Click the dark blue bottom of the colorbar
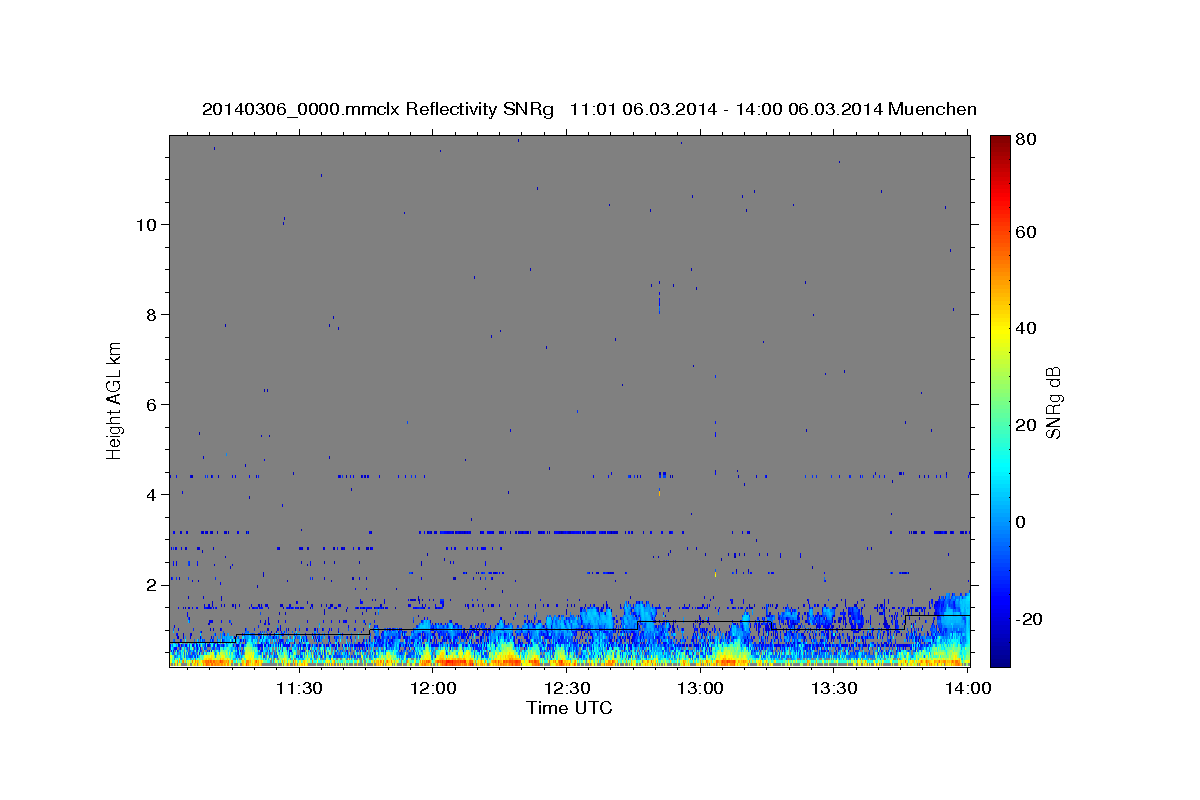The width and height of the screenshot is (1200, 800). click(999, 657)
